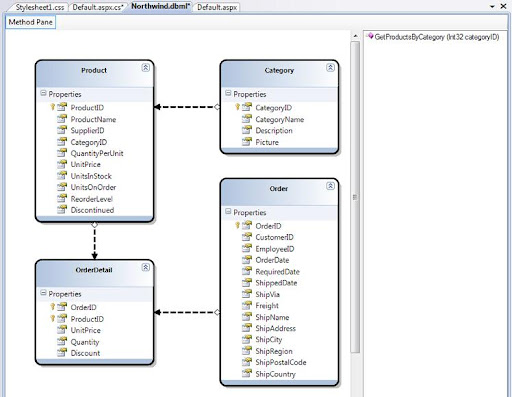
Task: Click the OrderID key icon in OrderDetail
Action: [x=53, y=307]
